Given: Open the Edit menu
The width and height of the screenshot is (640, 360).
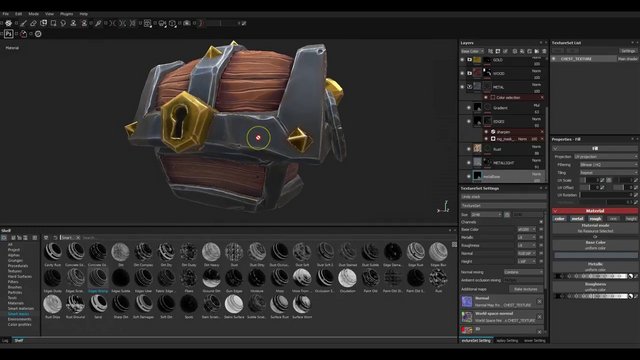Looking at the screenshot, I should pyautogui.click(x=19, y=14).
